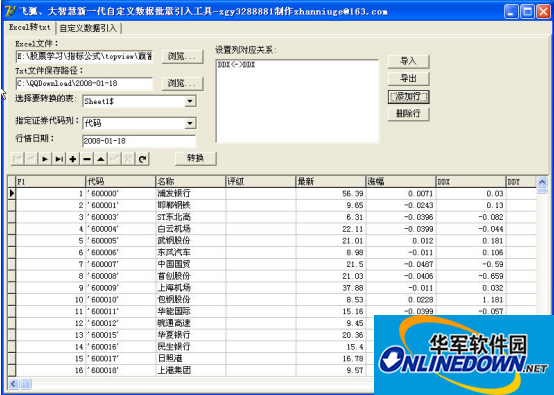Select cell 包钢股份
Screen dimensions: 554x395
coord(190,300)
